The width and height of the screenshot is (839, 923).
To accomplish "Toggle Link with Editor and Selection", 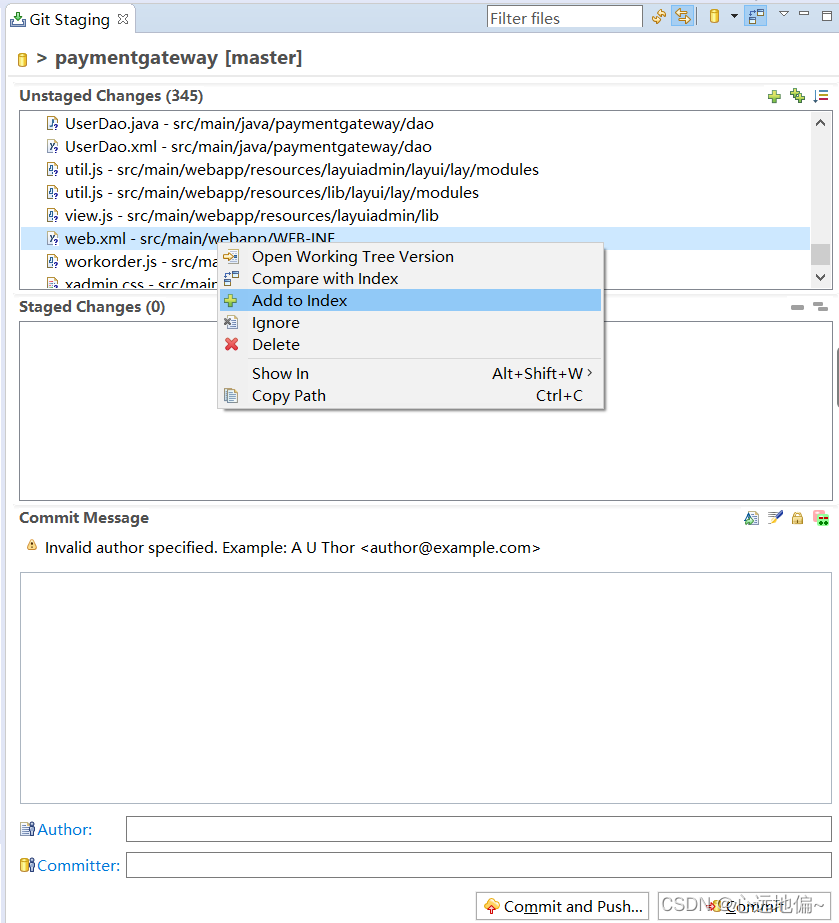I will pyautogui.click(x=683, y=16).
